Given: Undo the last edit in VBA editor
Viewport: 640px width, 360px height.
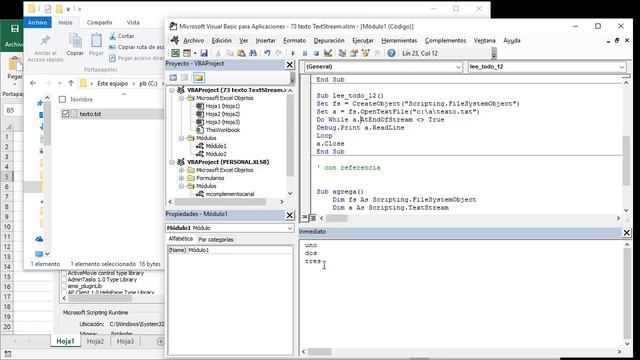Looking at the screenshot, I should click(x=267, y=53).
